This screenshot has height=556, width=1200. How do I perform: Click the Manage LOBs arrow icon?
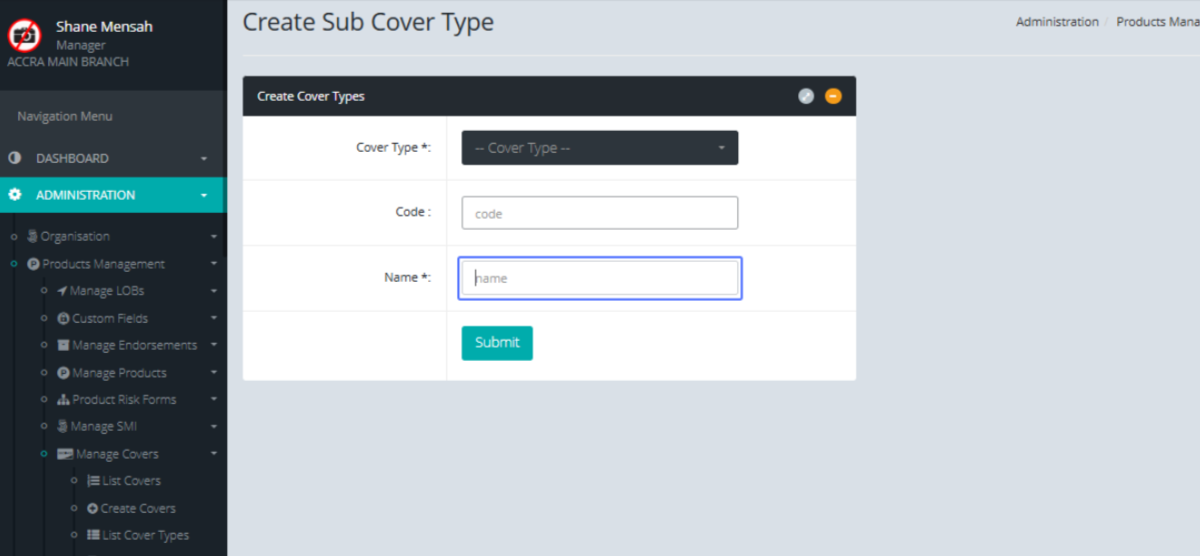pyautogui.click(x=62, y=291)
